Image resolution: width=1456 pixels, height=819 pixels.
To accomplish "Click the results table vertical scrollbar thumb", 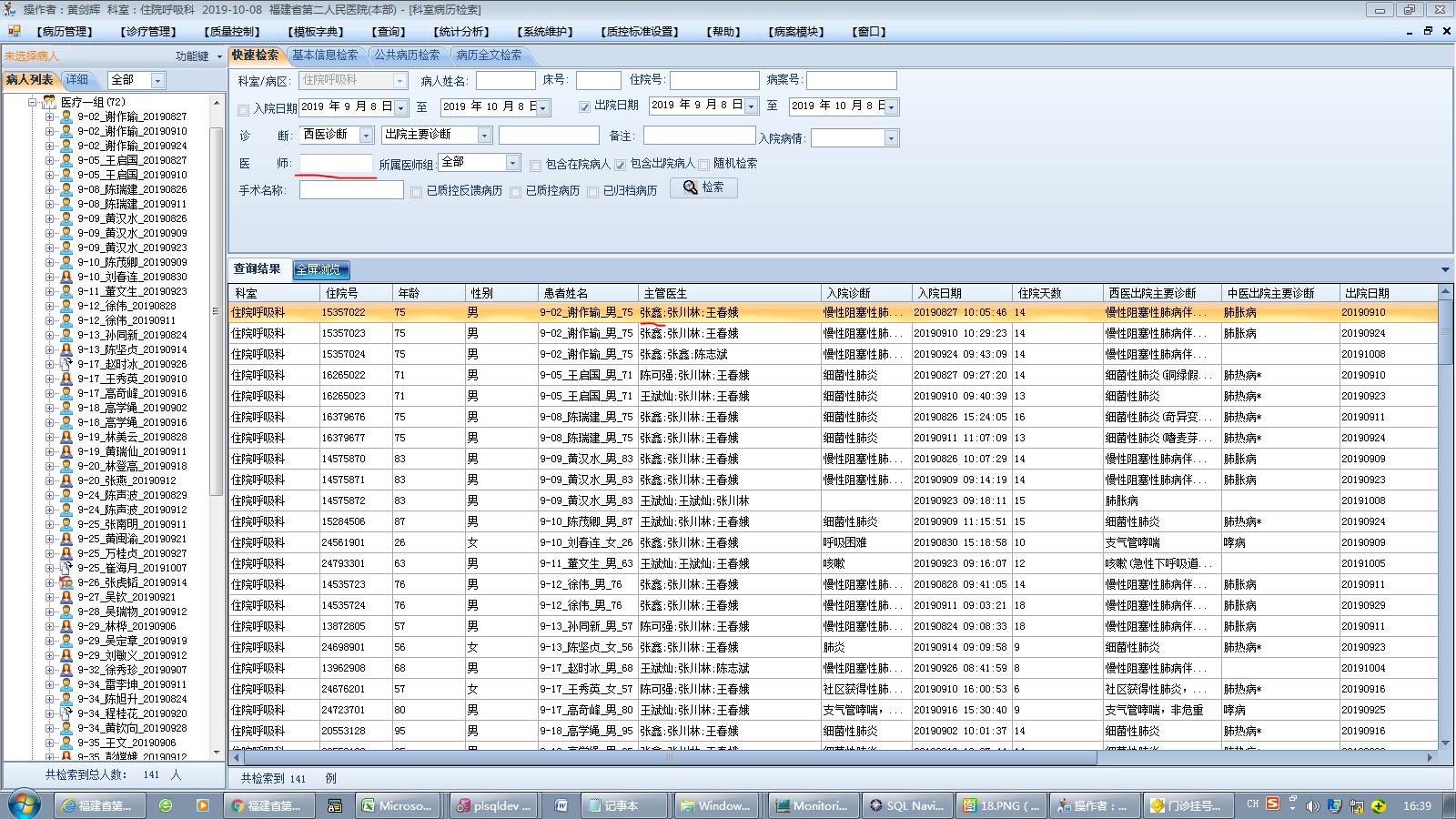I will coord(1445,332).
